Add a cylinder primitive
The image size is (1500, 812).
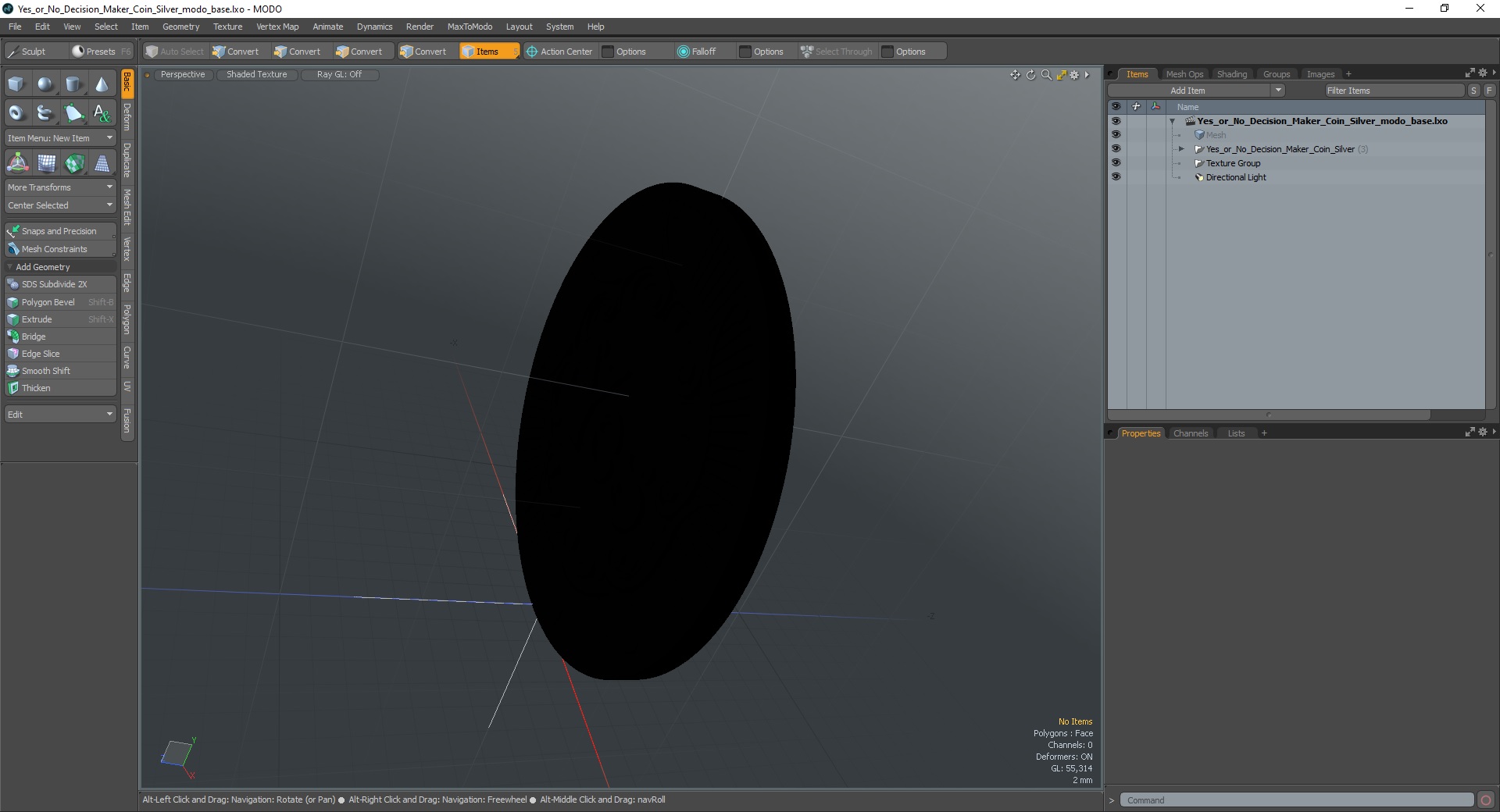click(73, 84)
